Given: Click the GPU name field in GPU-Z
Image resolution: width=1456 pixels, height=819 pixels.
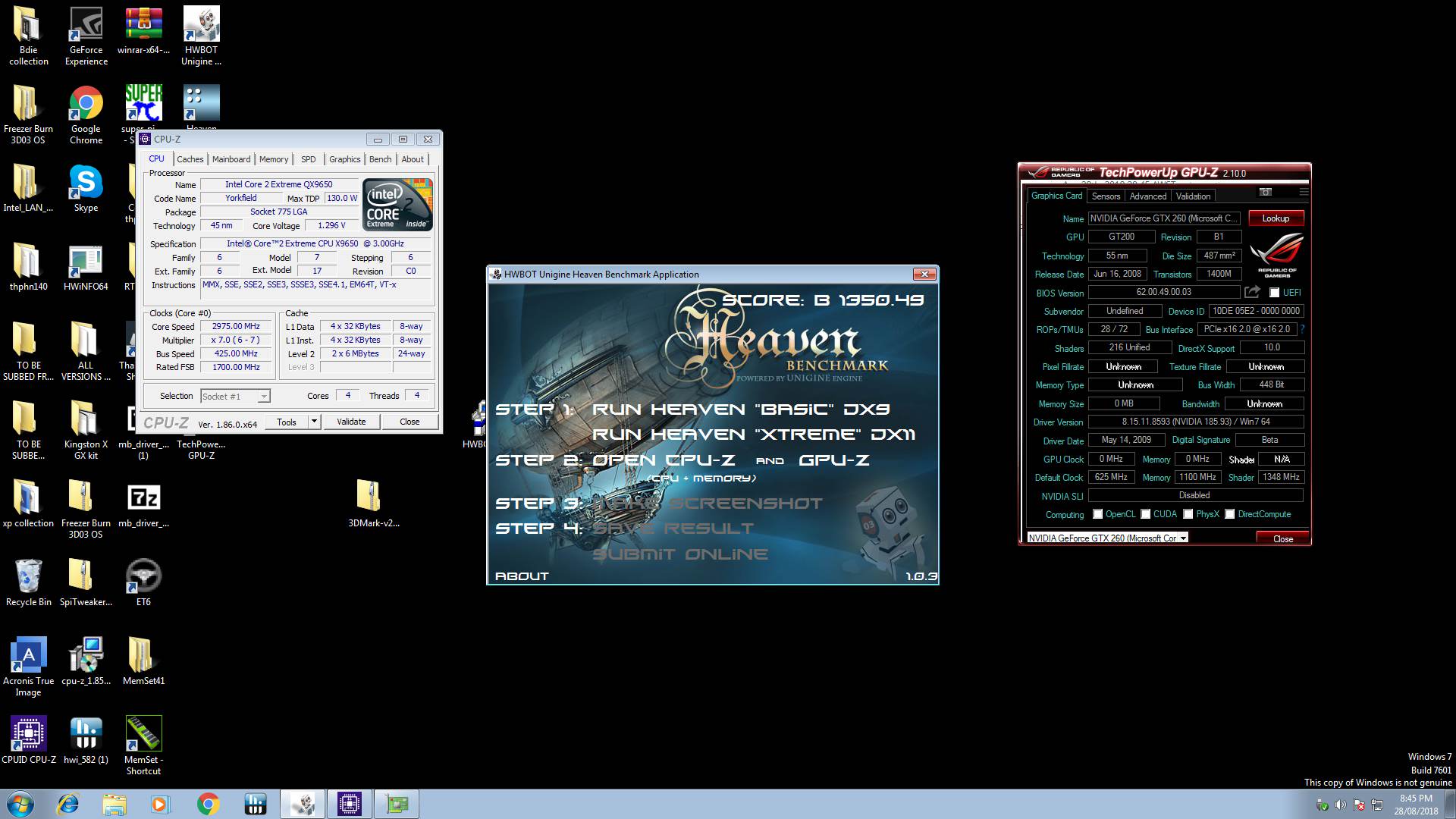Looking at the screenshot, I should [1164, 218].
